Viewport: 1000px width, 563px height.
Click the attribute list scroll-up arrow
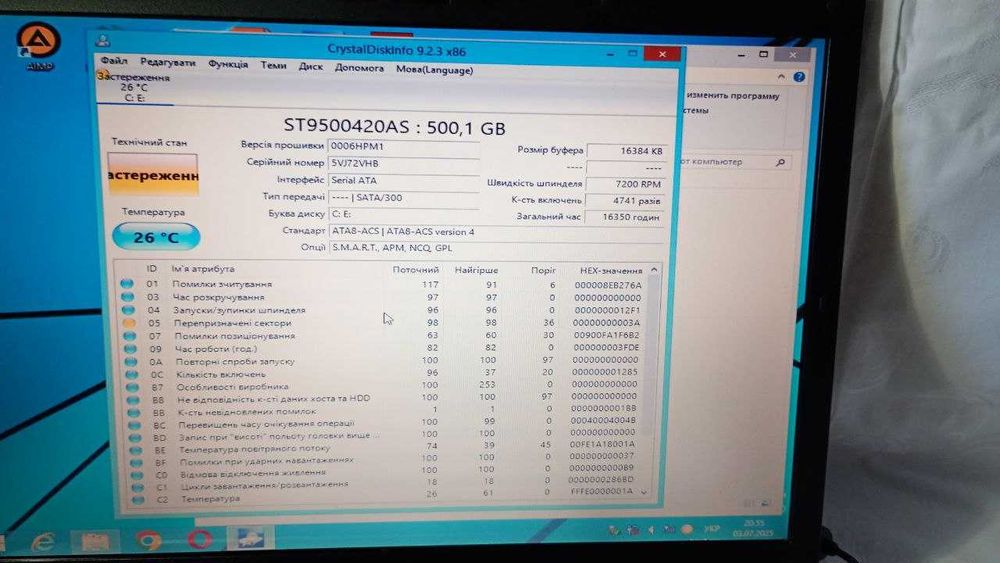pos(654,270)
